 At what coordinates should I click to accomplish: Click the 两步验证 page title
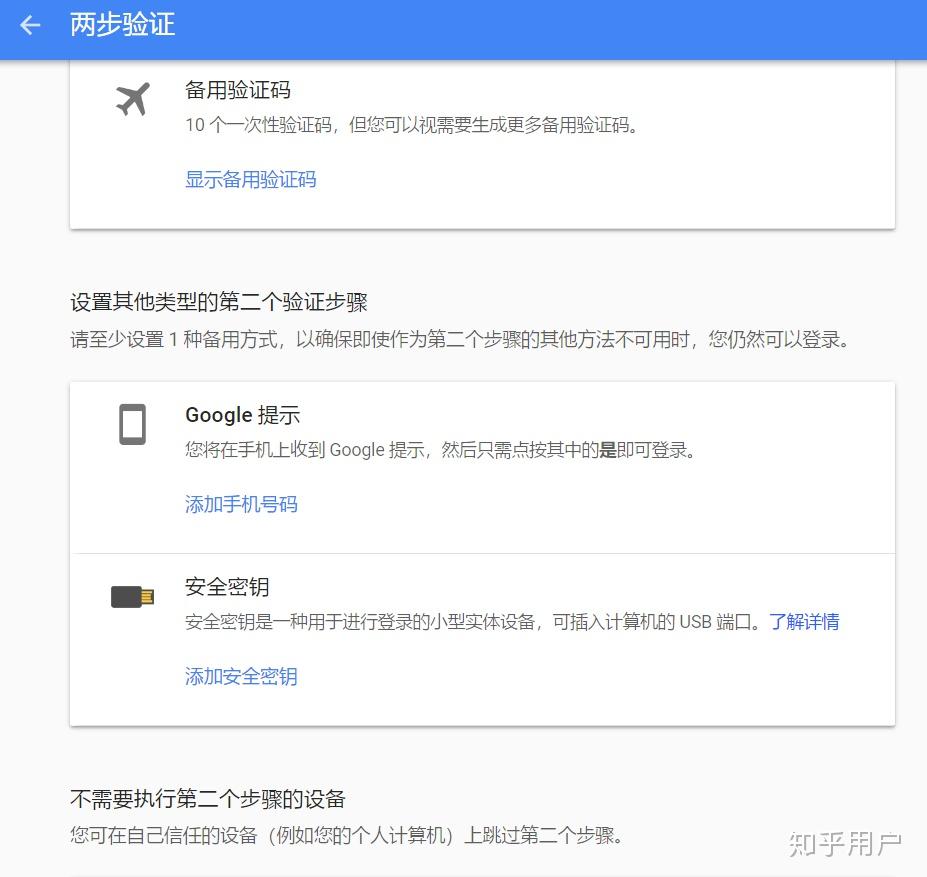pos(121,25)
